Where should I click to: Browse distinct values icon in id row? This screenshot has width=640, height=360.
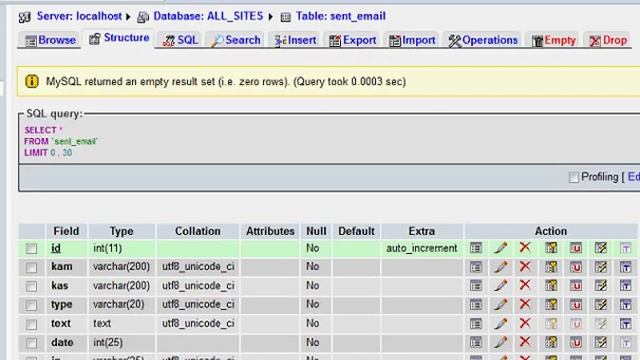point(476,248)
